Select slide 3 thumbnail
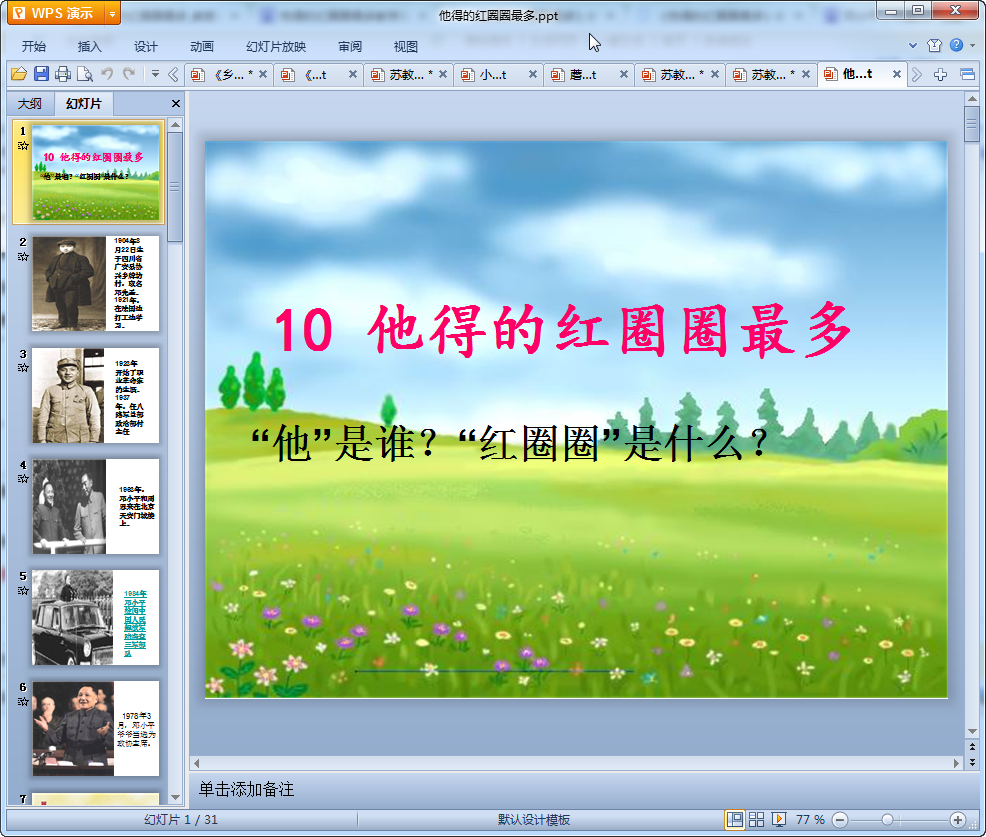Image resolution: width=986 pixels, height=837 pixels. pos(96,396)
